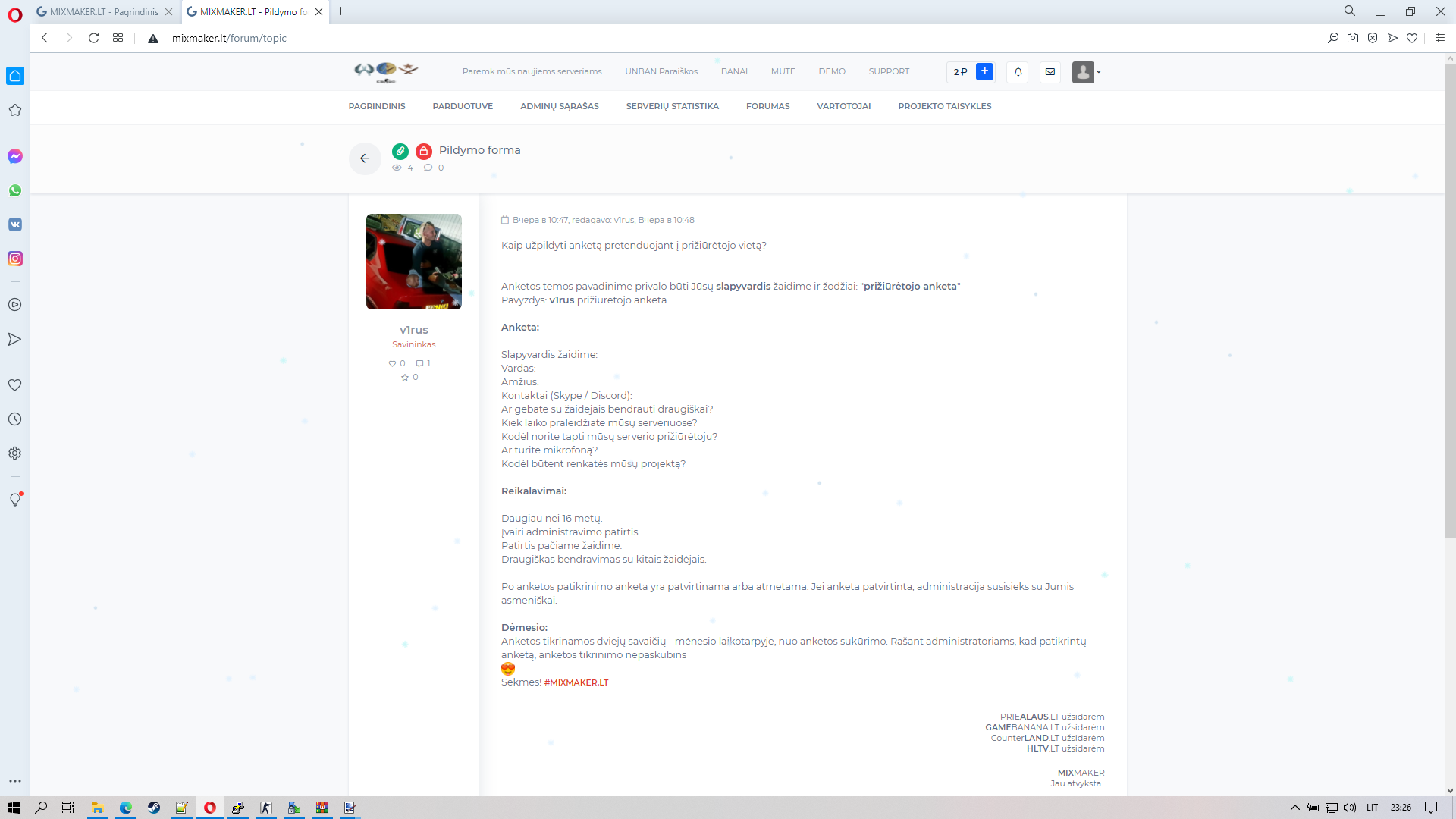Open PAGRINDINIS menu item

[377, 106]
